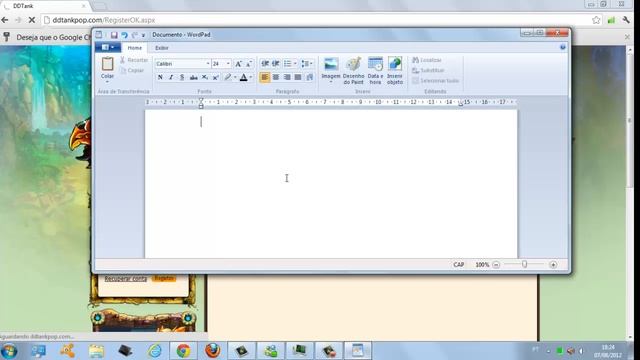Click inside WordPad document page
The width and height of the screenshot is (640, 360).
click(331, 184)
